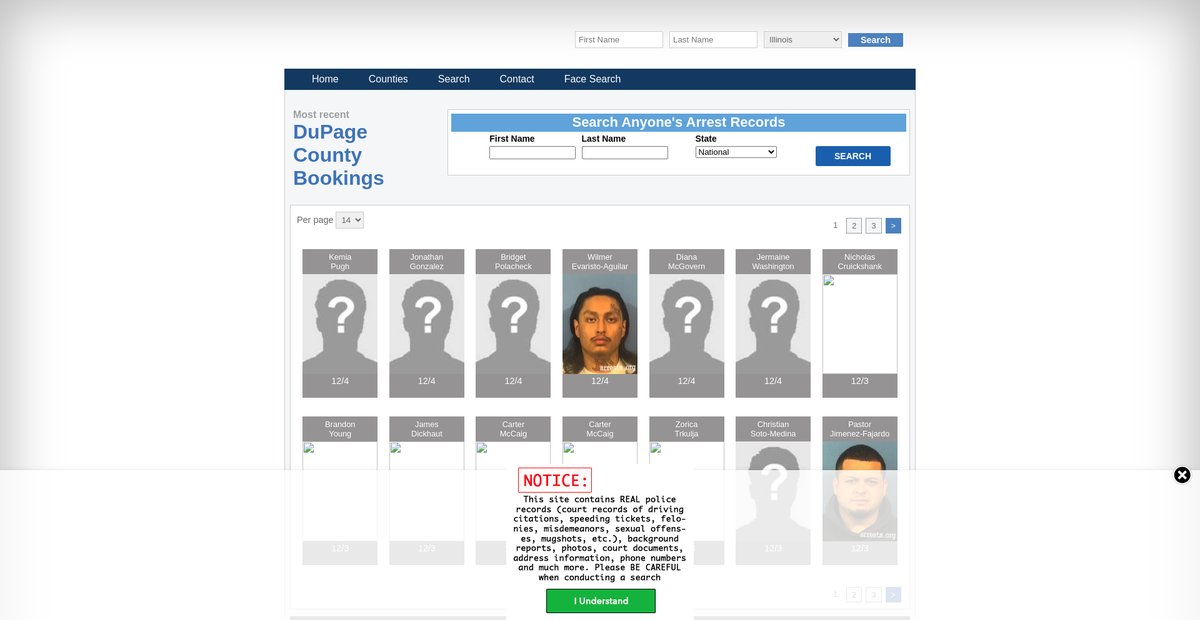Click DuPage County Bookings heading

338,155
